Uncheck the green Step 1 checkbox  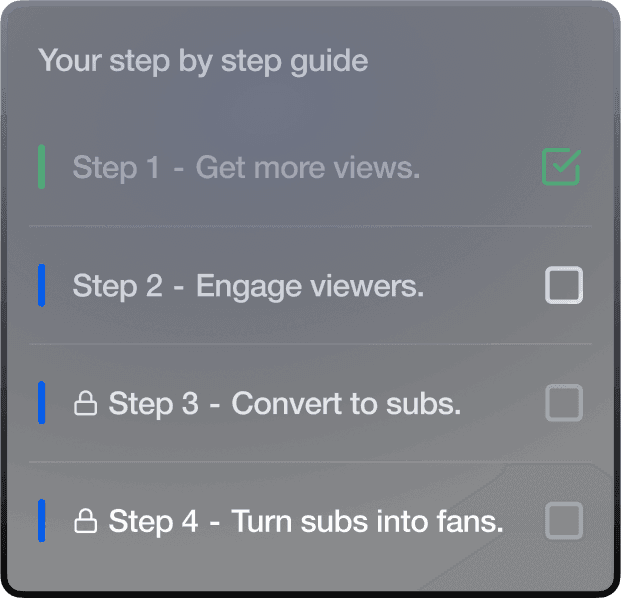tap(562, 167)
